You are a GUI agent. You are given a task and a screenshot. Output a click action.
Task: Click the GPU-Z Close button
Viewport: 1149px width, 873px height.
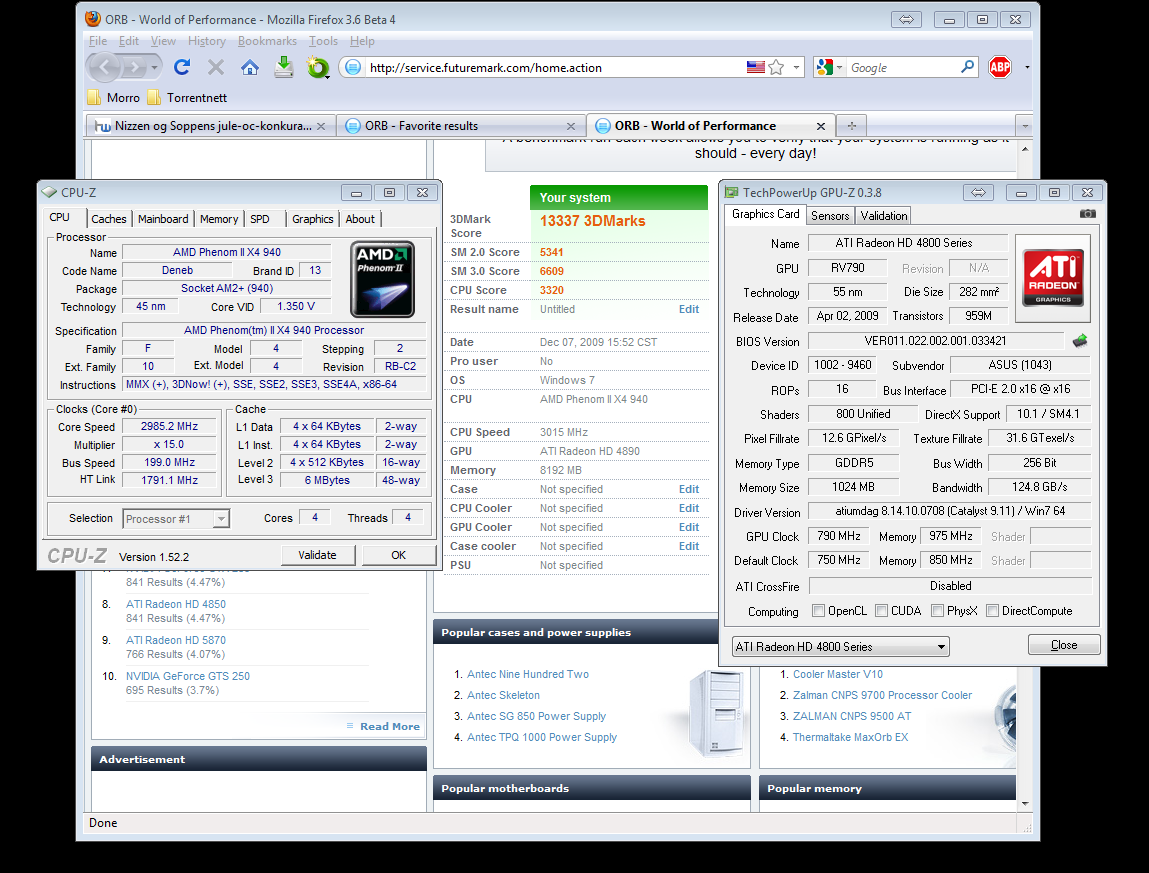point(1064,645)
